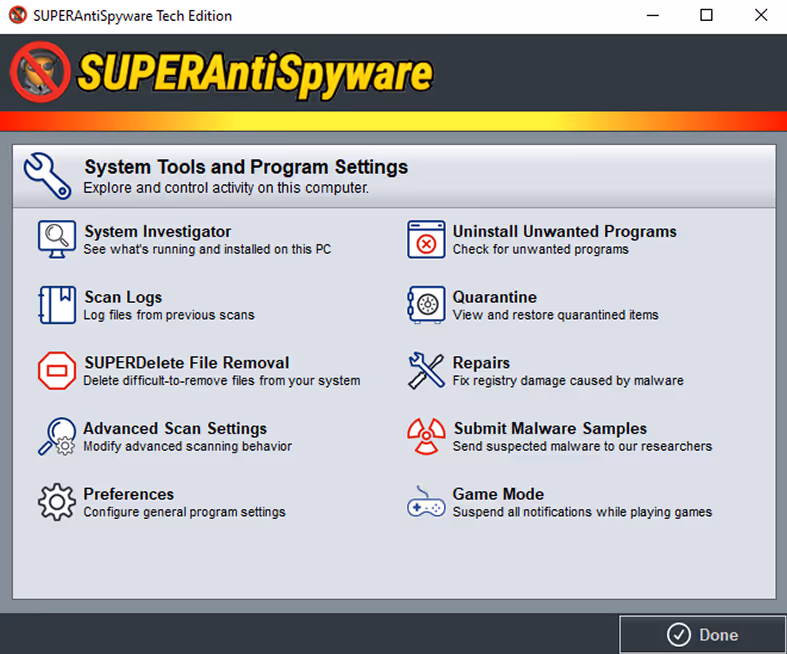
Task: Click the checkmark icon on Done
Action: [679, 635]
